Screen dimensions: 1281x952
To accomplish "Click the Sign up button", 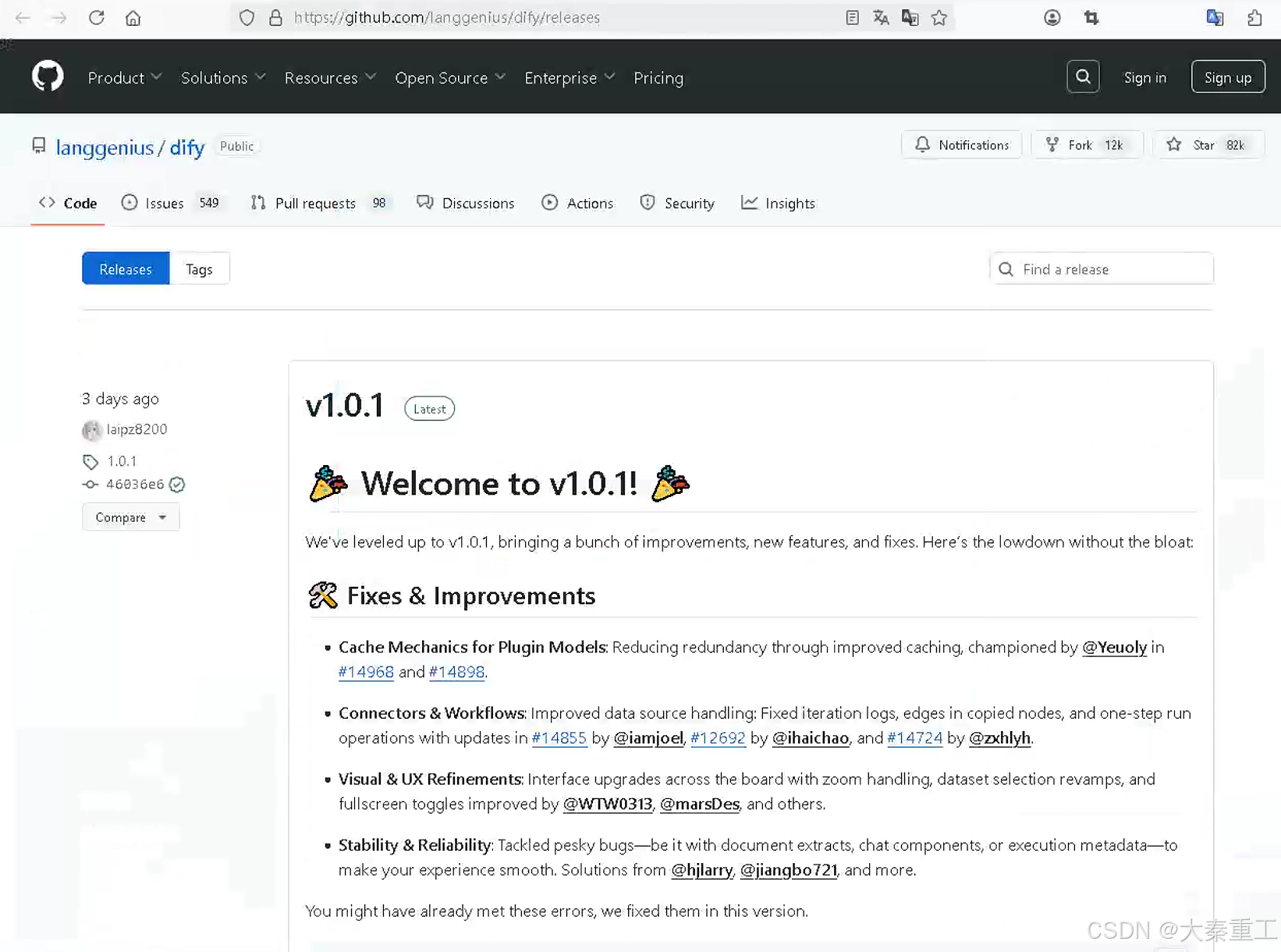I will (x=1228, y=76).
